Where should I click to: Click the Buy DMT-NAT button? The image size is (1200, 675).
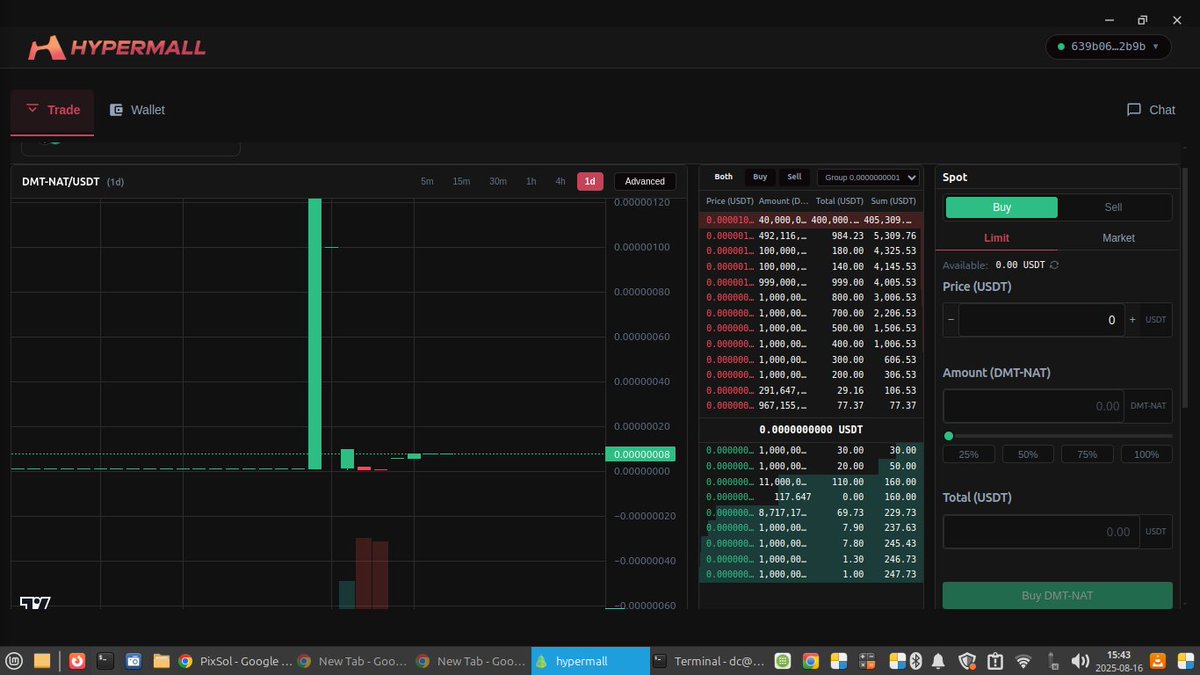1058,595
